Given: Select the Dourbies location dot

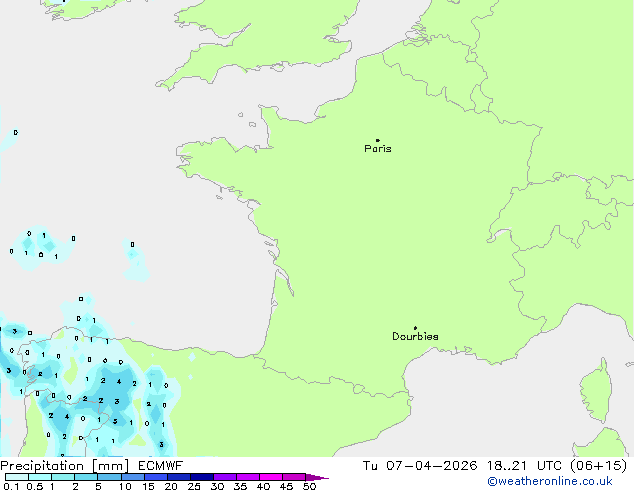Looking at the screenshot, I should pyautogui.click(x=415, y=328).
